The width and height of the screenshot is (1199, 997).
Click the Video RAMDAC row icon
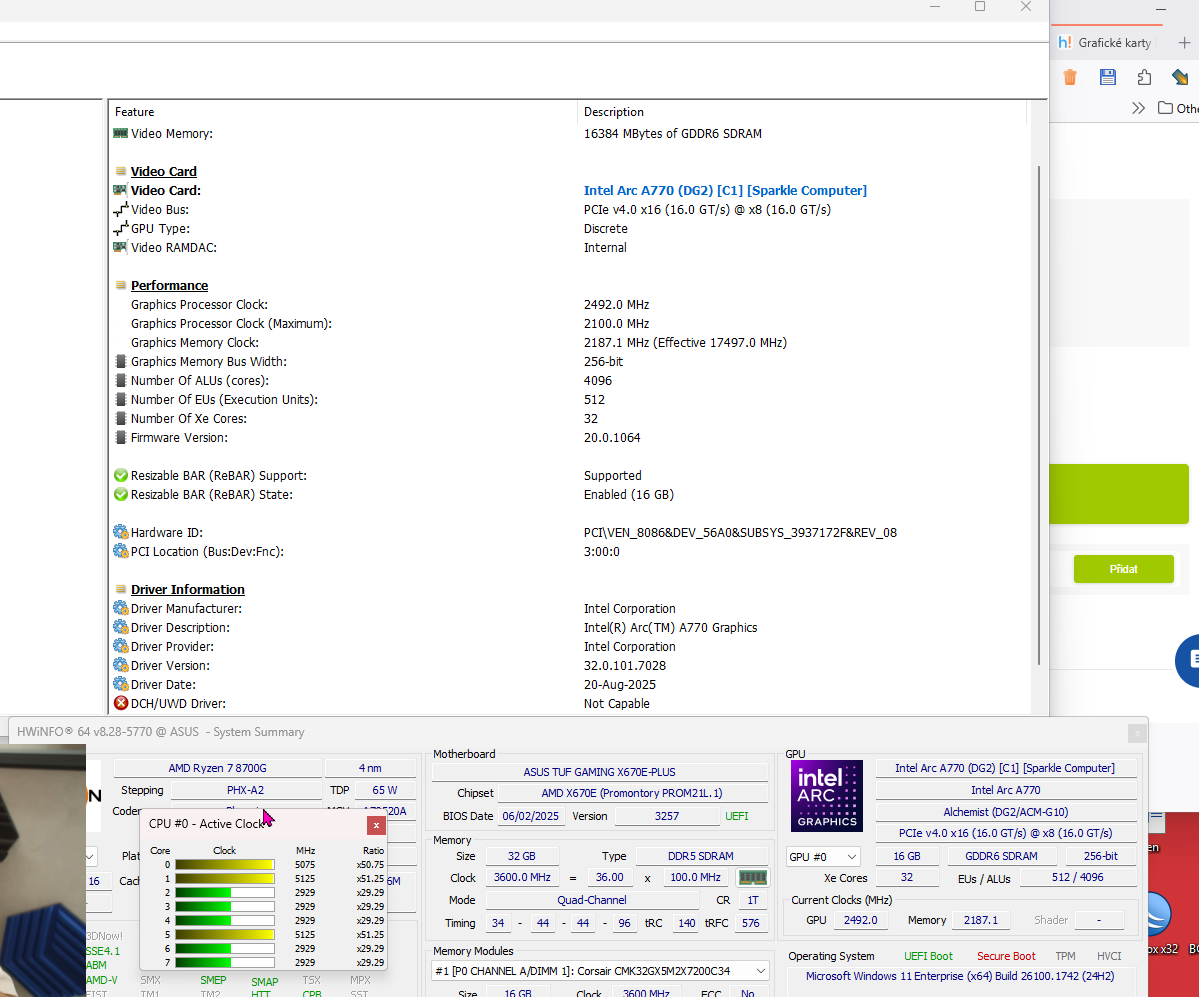point(120,247)
